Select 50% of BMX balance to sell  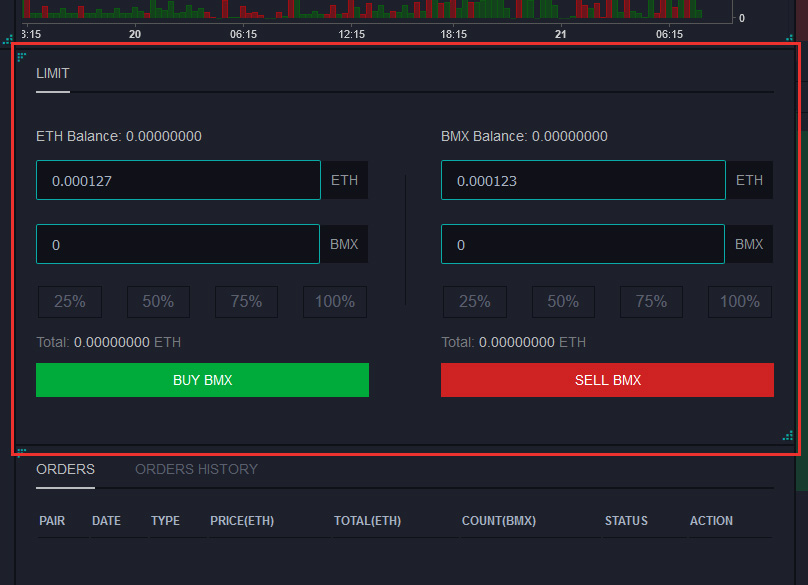tap(563, 302)
